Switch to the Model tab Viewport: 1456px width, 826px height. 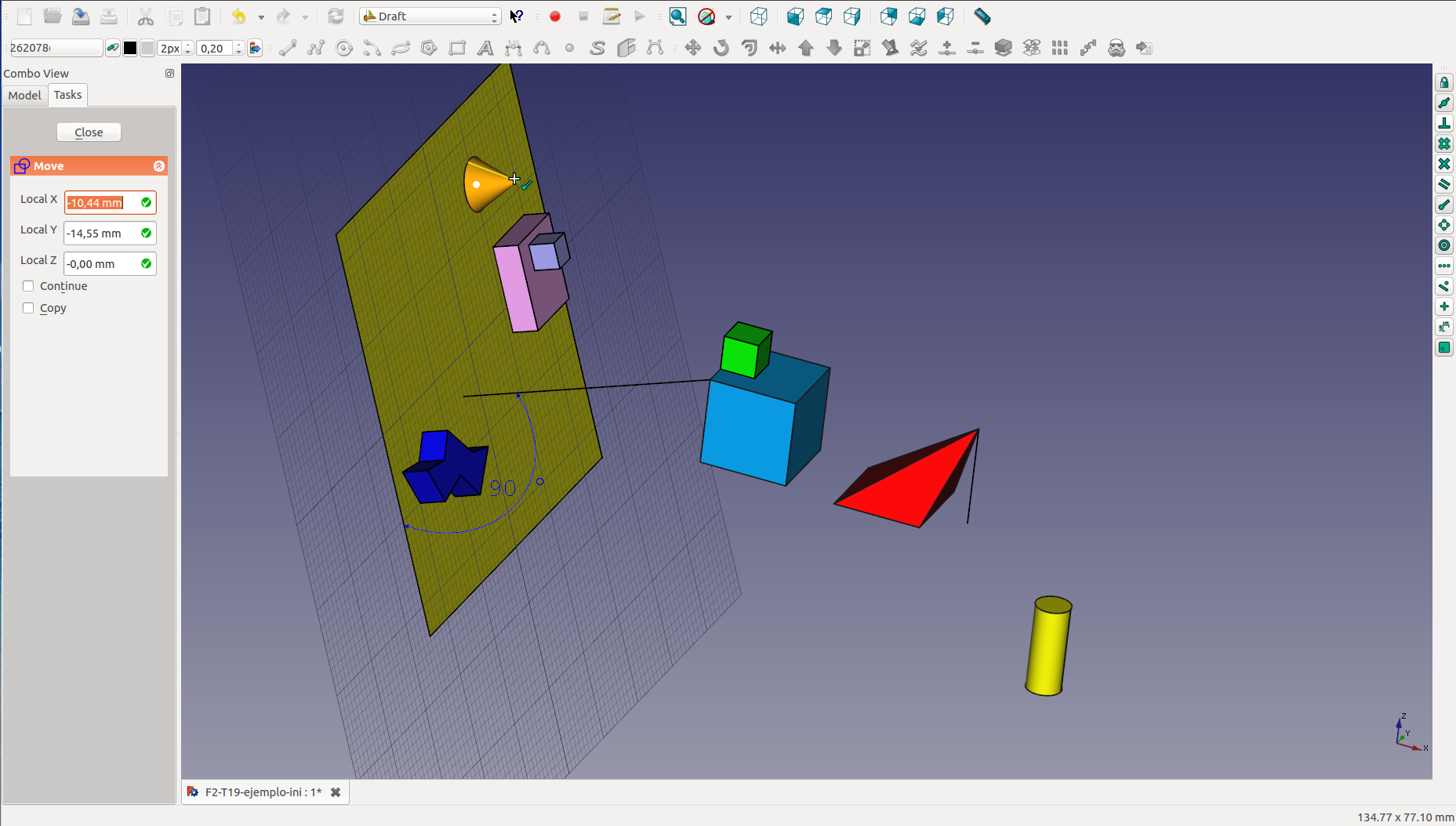click(x=24, y=96)
